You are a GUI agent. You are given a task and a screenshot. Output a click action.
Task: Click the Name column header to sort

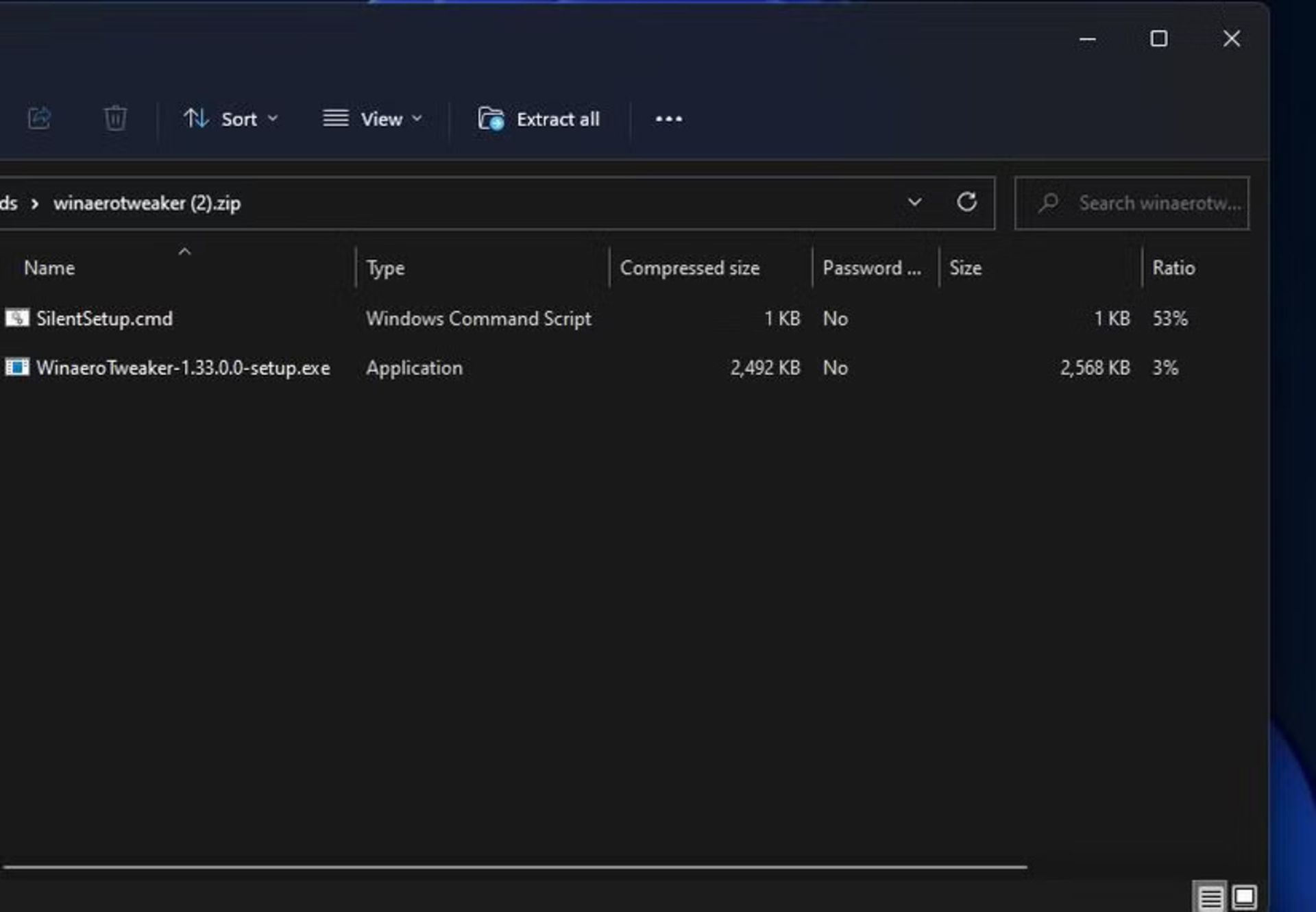(x=49, y=268)
